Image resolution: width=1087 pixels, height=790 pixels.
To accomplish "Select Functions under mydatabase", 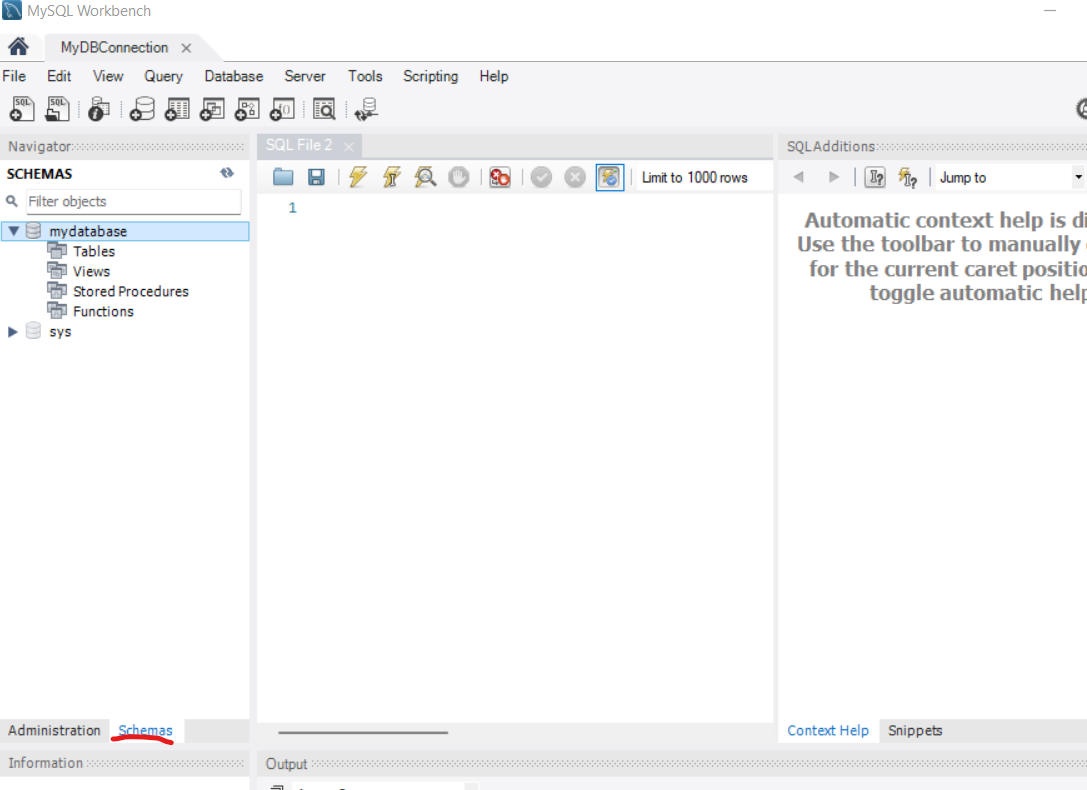I will (x=103, y=311).
